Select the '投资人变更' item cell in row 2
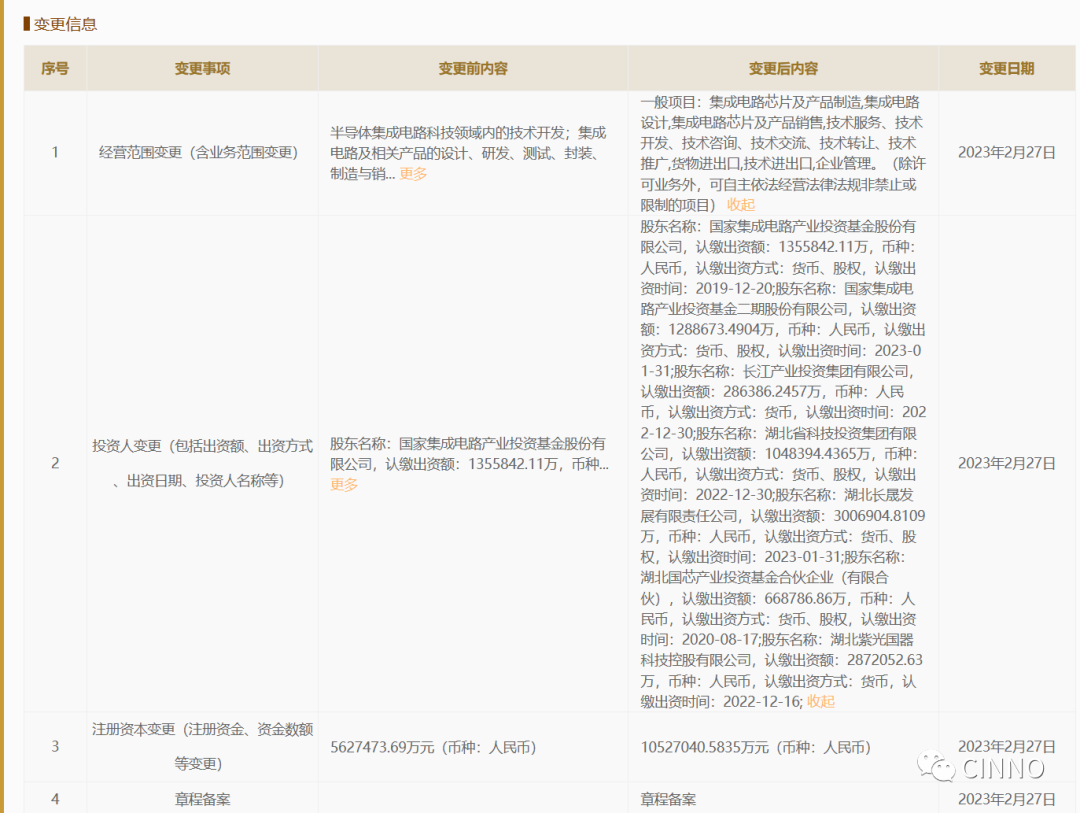 pos(202,463)
